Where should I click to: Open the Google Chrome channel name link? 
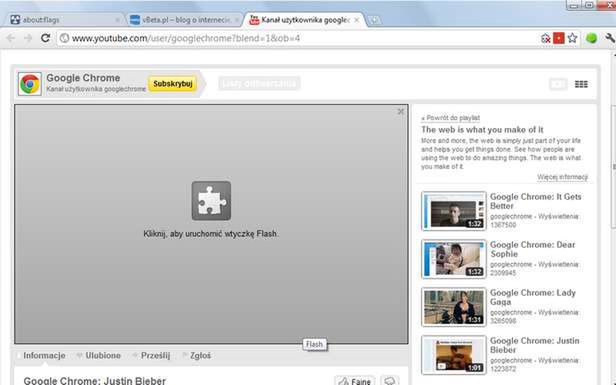[83, 78]
